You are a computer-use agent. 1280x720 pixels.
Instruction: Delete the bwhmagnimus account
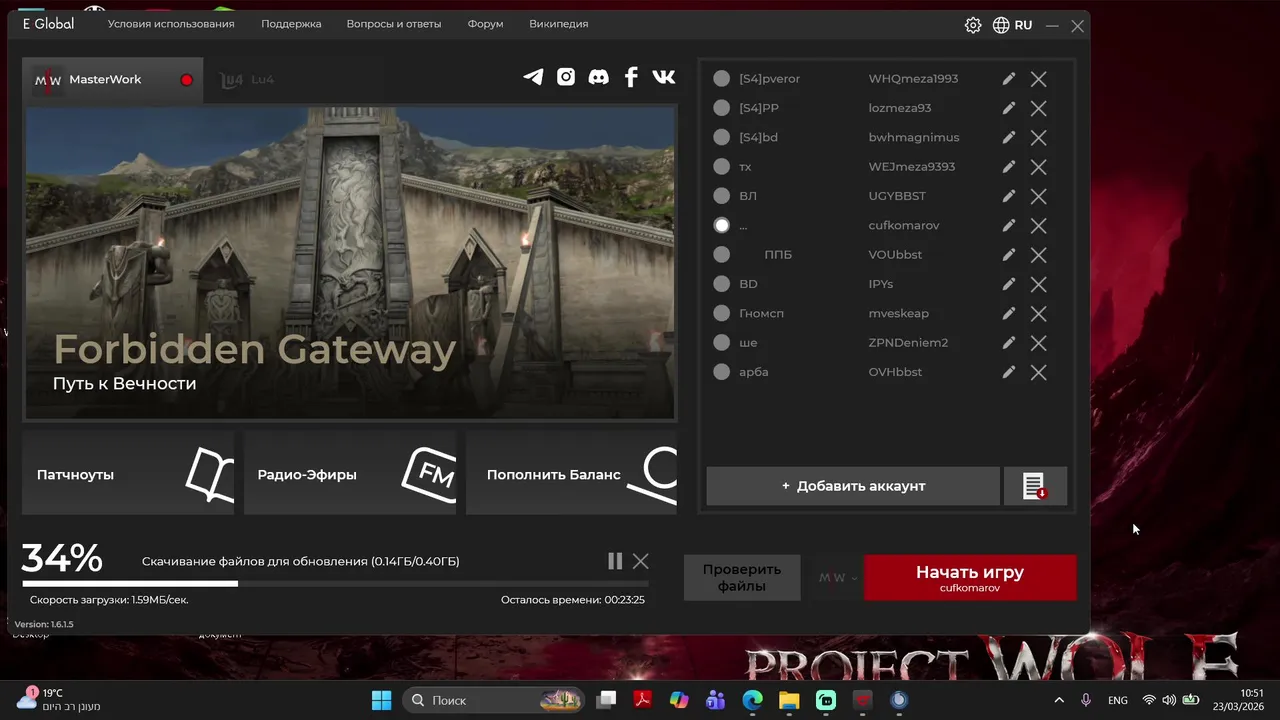pyautogui.click(x=1039, y=138)
